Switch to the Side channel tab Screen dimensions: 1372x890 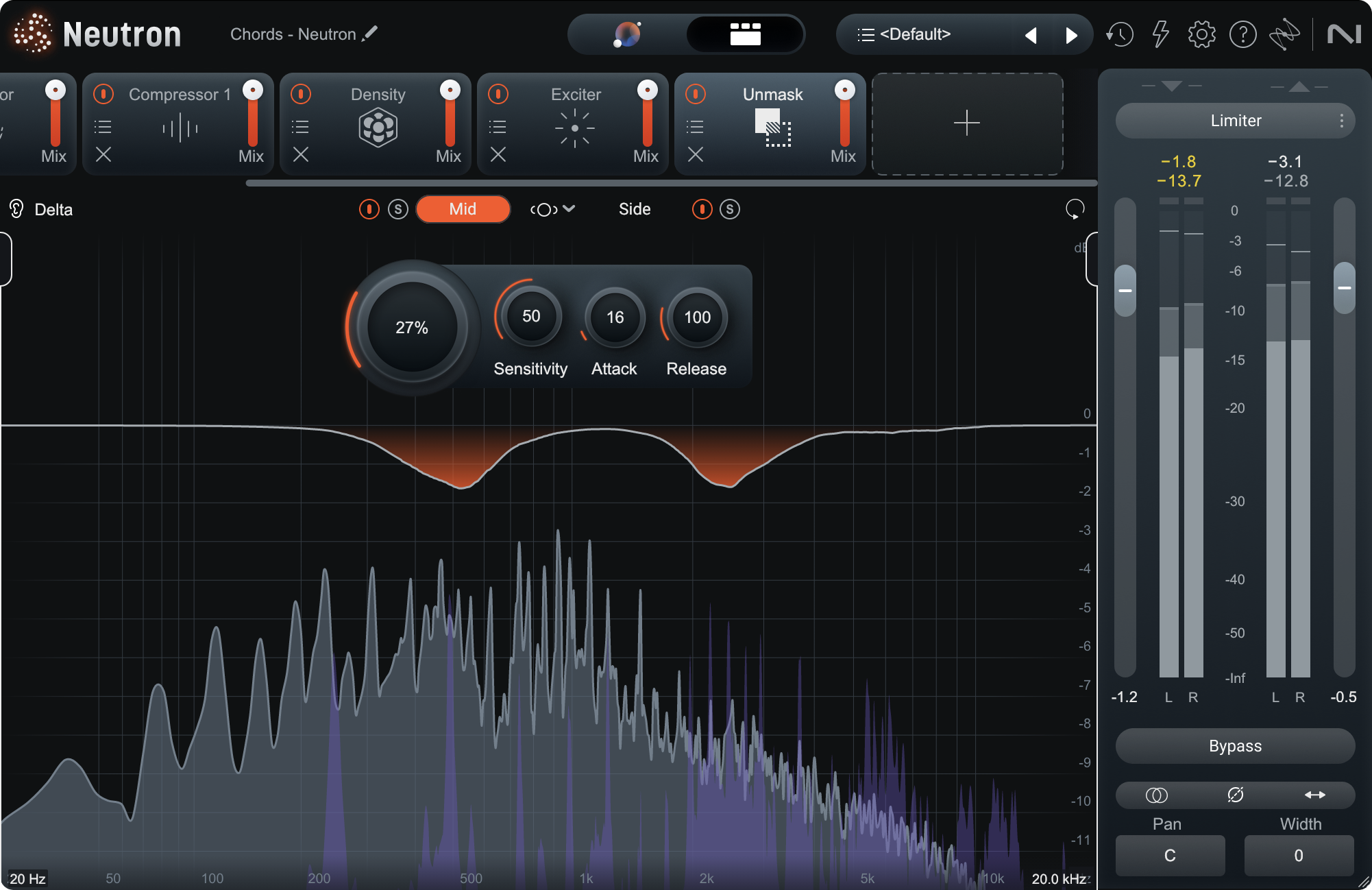coord(634,209)
